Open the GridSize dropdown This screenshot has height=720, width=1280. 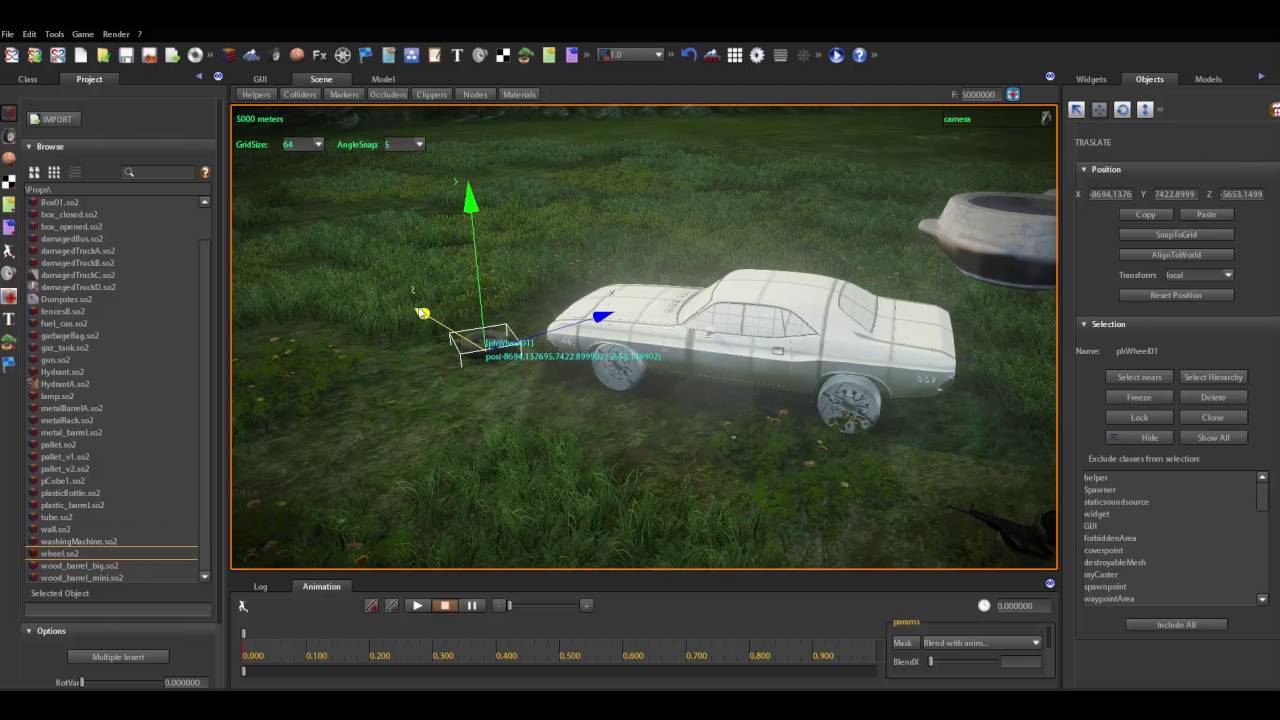pyautogui.click(x=303, y=144)
